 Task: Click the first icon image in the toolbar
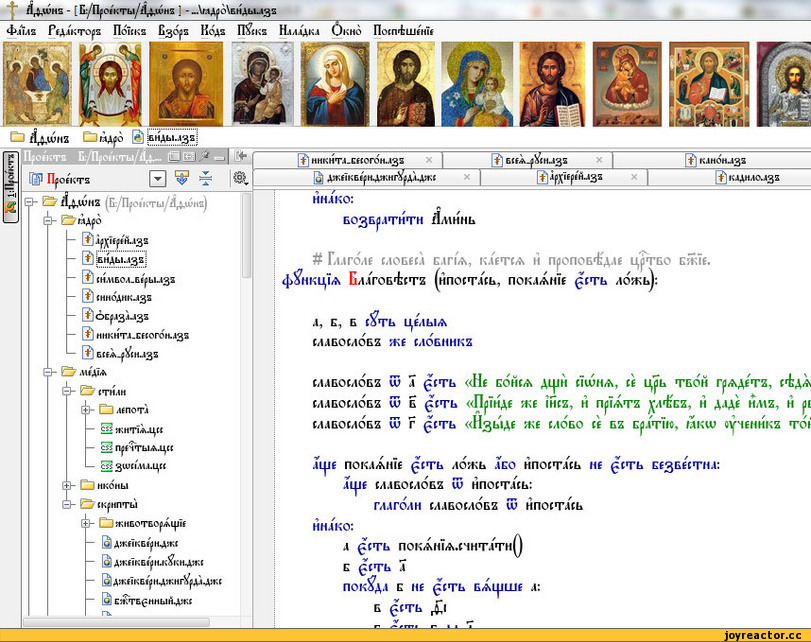pos(38,83)
